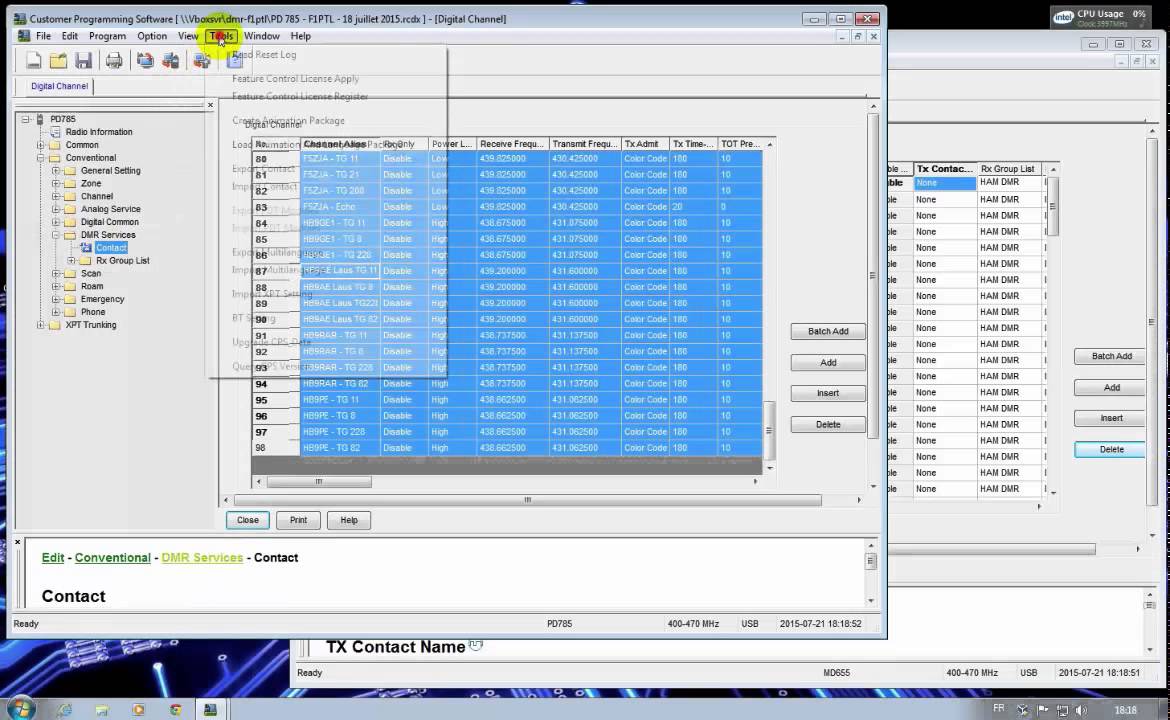1170x720 pixels.
Task: Click the volume speaker tray icon
Action: click(1081, 710)
